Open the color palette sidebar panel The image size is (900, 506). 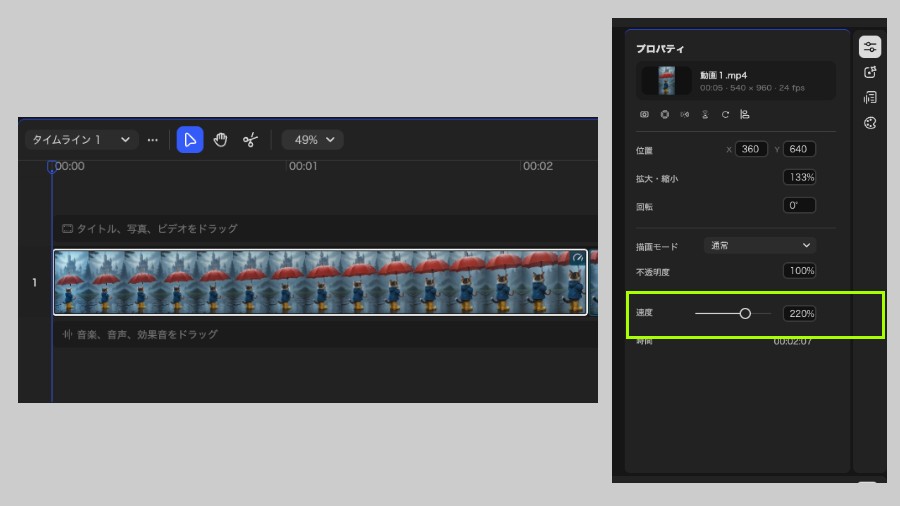point(870,123)
